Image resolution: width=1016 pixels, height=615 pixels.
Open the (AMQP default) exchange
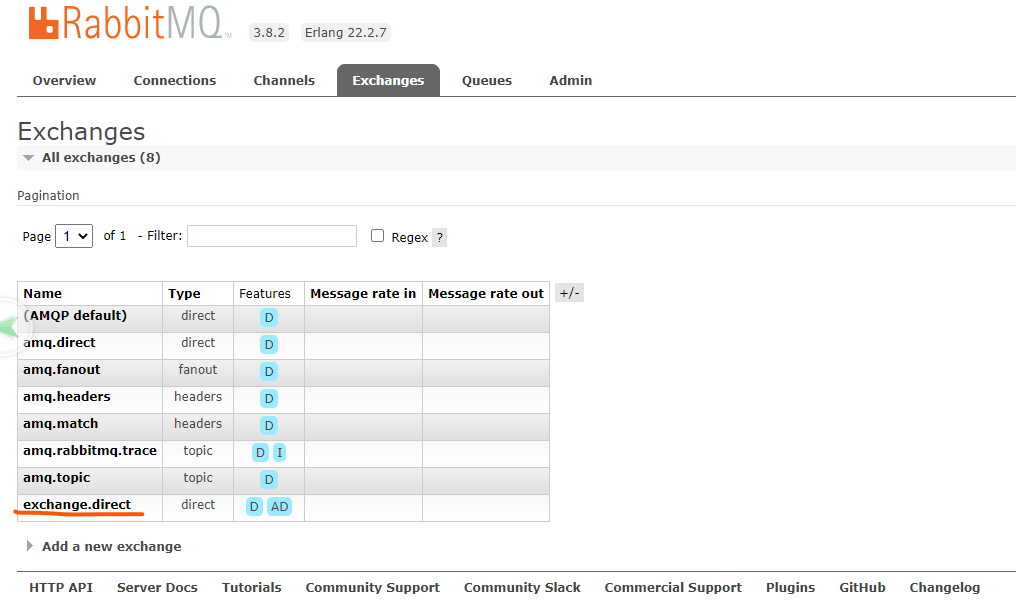pyautogui.click(x=75, y=316)
